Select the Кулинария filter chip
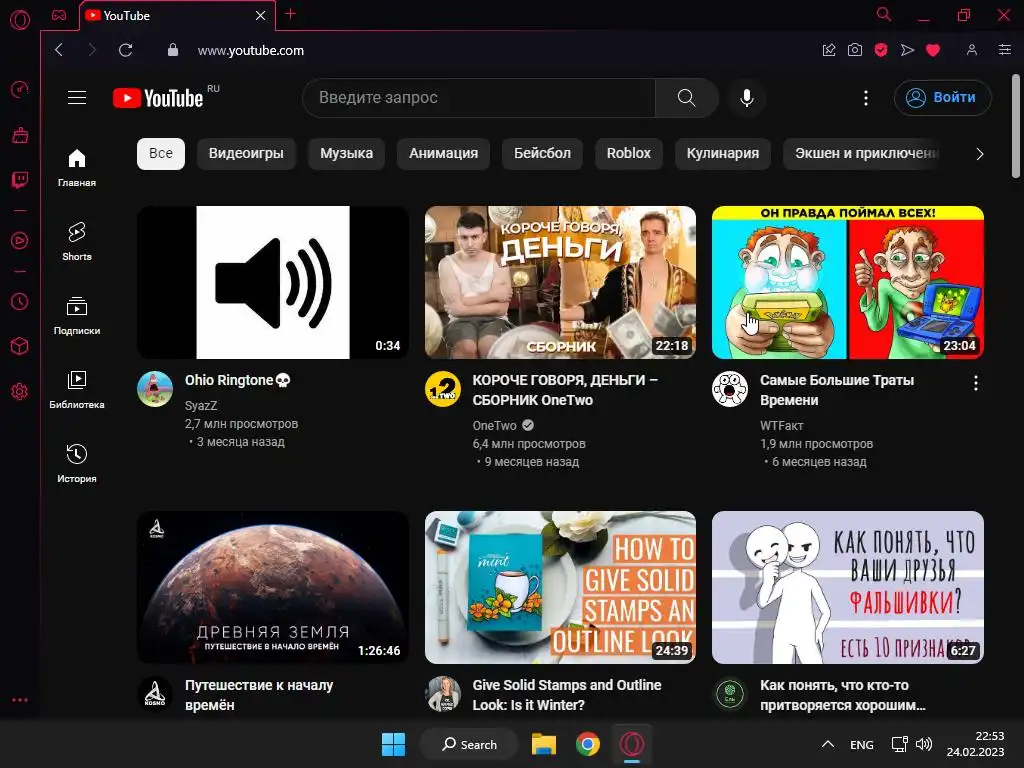This screenshot has height=768, width=1024. [723, 153]
